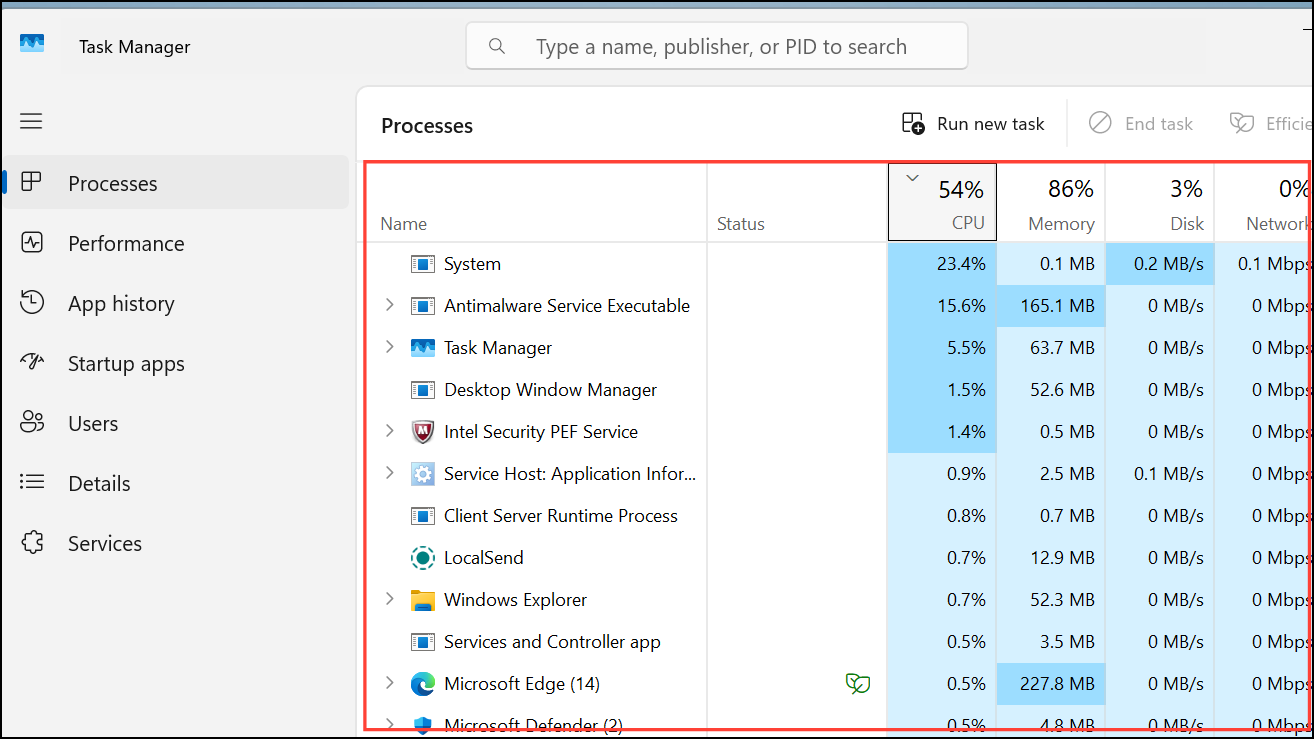
Task: Click the 165.1 MB memory cell
Action: click(1051, 306)
